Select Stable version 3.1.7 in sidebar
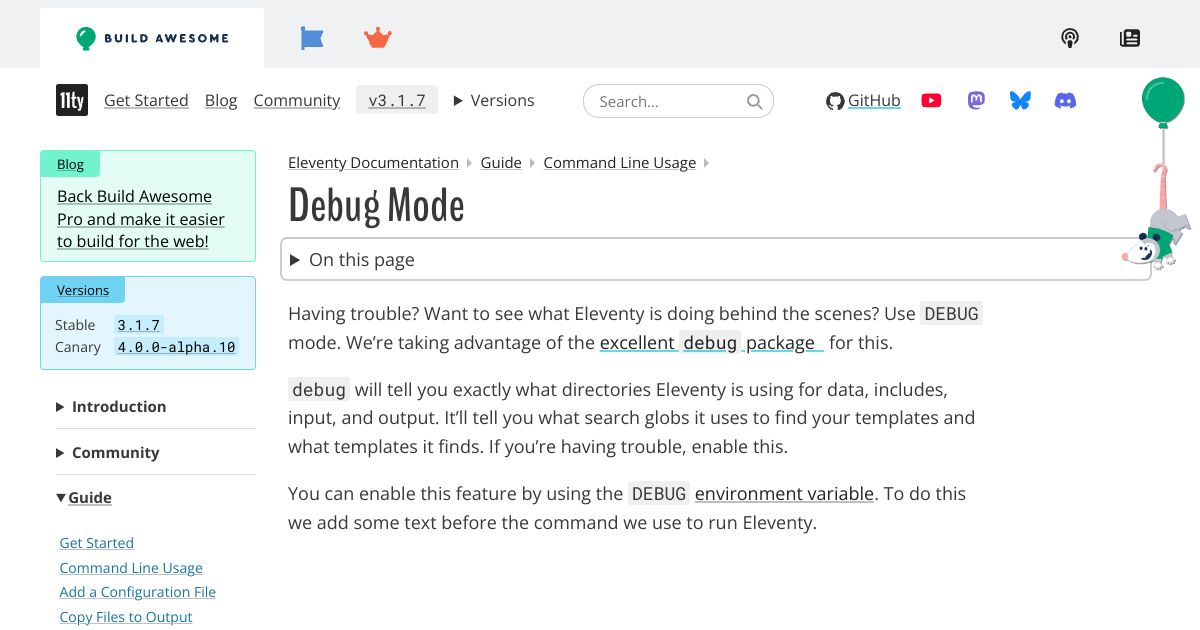The height and width of the screenshot is (630, 1200). [x=138, y=325]
